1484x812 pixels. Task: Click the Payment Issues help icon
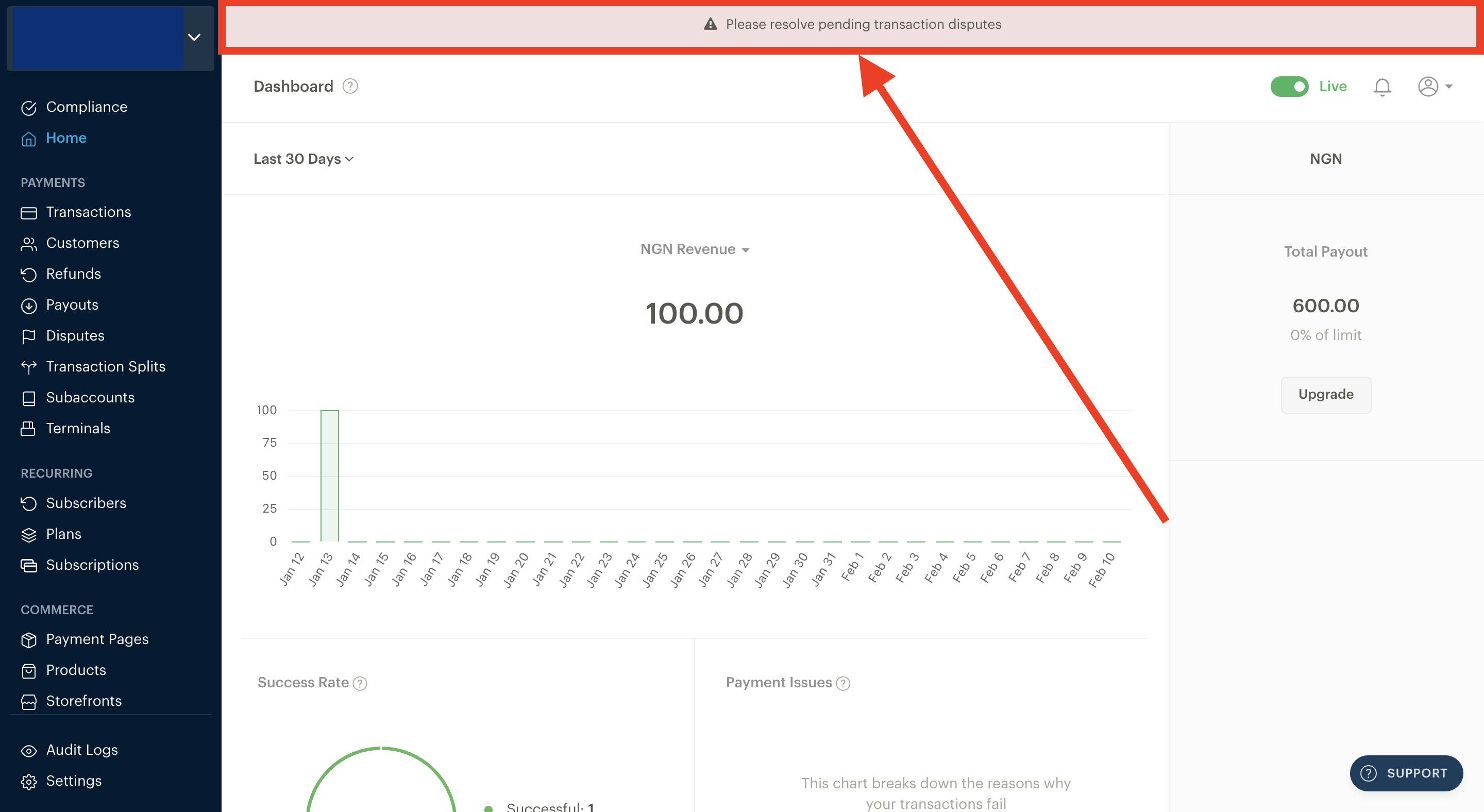tap(843, 683)
